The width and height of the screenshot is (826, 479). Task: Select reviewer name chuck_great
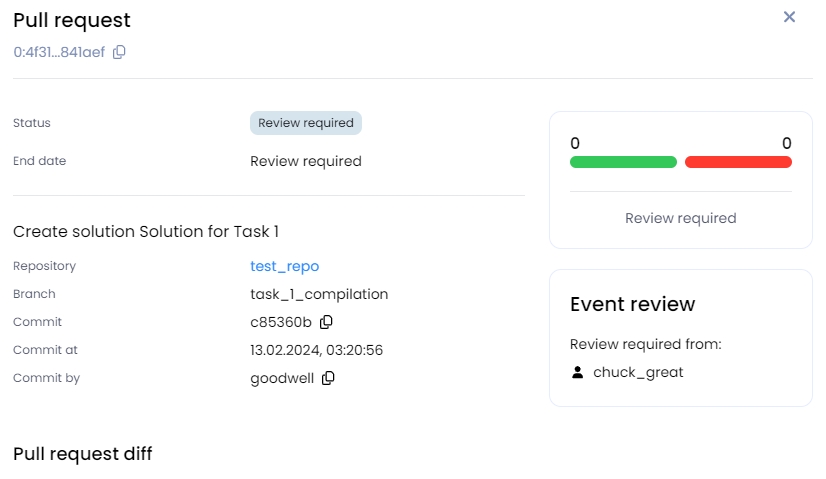tap(638, 372)
